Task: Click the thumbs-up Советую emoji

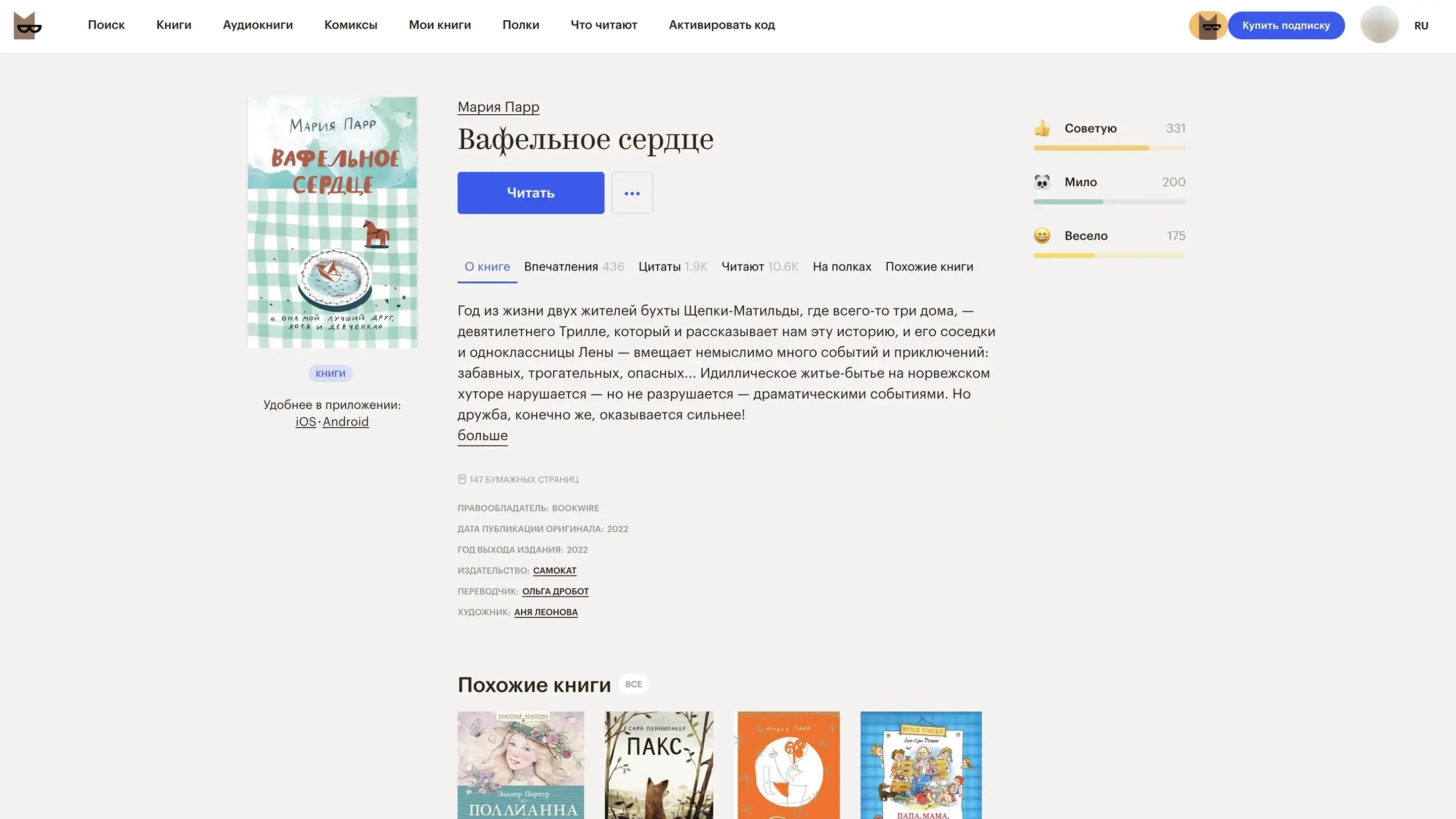Action: (x=1041, y=129)
